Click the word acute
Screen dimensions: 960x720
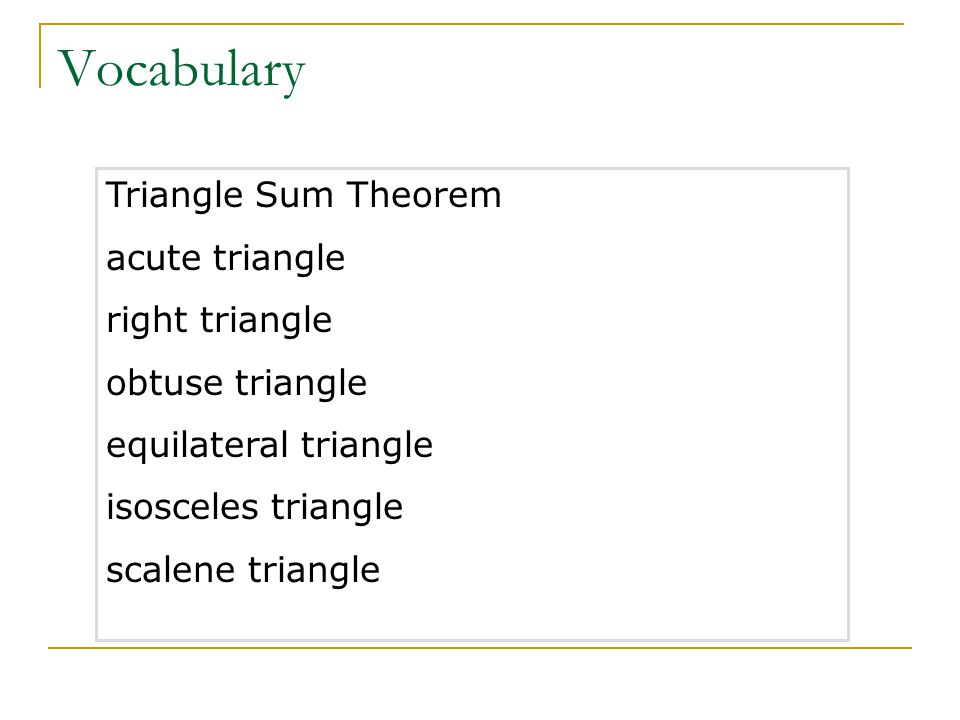[153, 258]
